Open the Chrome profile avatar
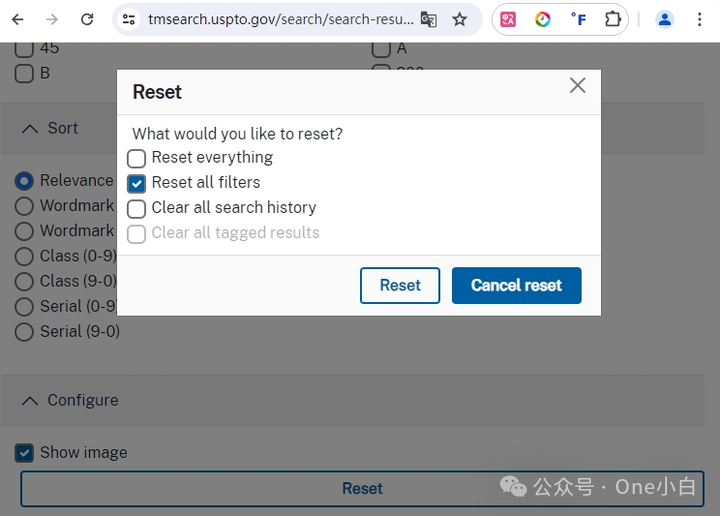The height and width of the screenshot is (516, 720). point(664,19)
